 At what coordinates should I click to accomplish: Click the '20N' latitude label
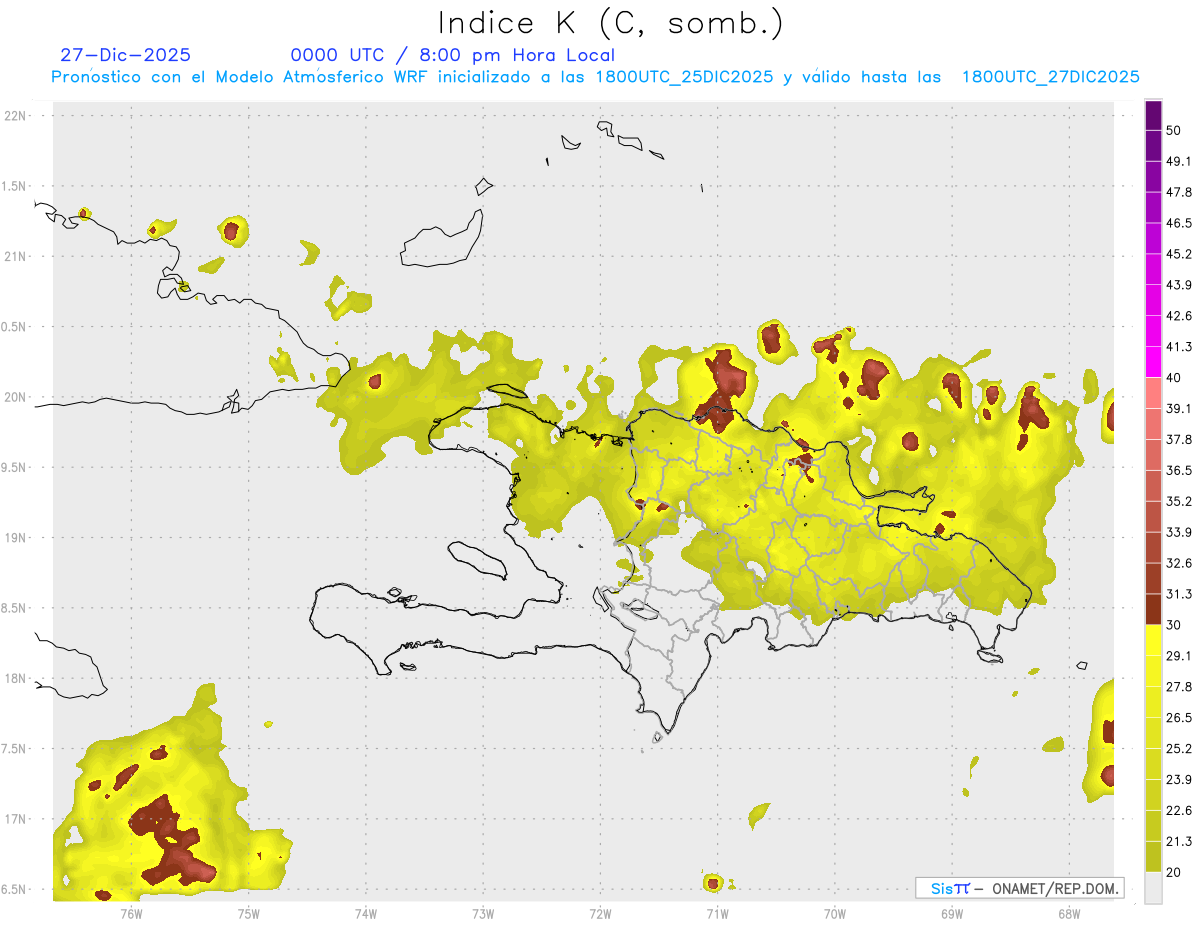coord(16,397)
